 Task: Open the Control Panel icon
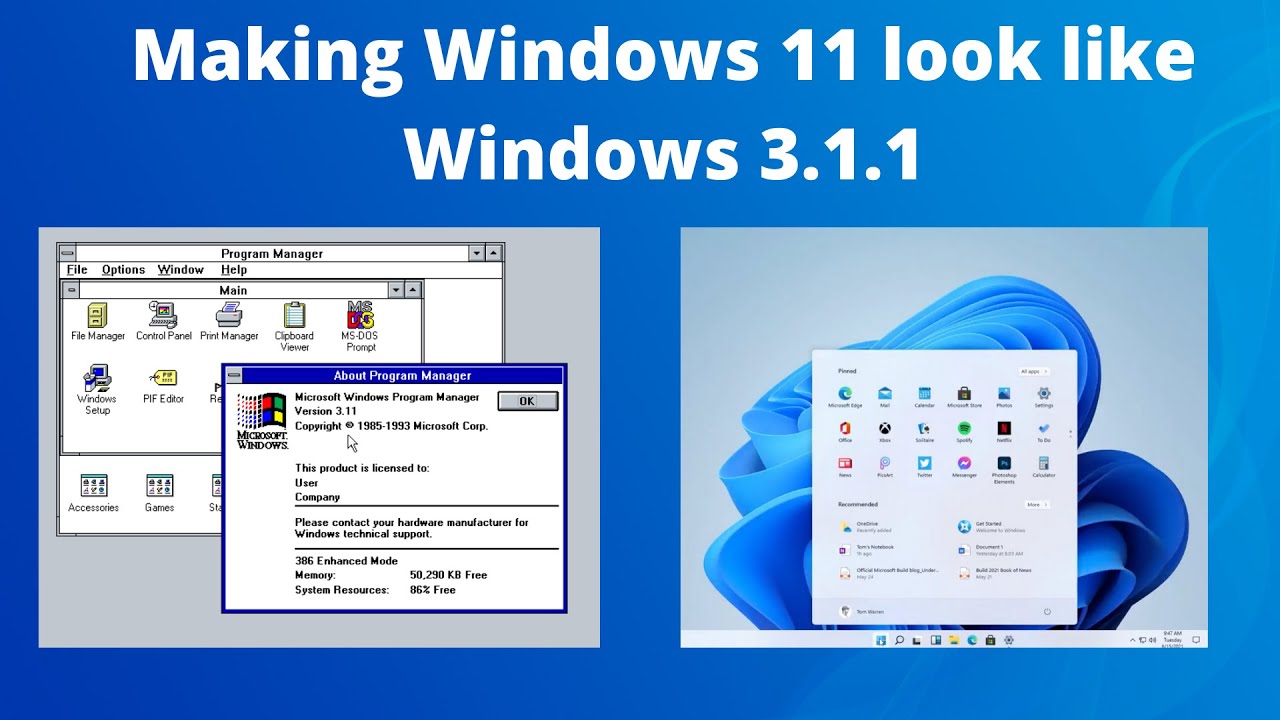click(163, 322)
